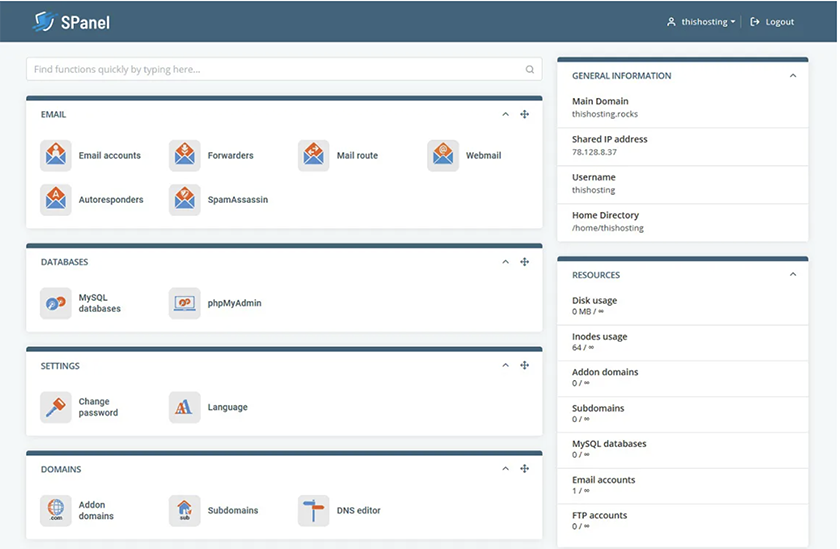Screen dimensions: 840x549
Task: Click the SpamAssassin label
Action: pyautogui.click(x=238, y=200)
